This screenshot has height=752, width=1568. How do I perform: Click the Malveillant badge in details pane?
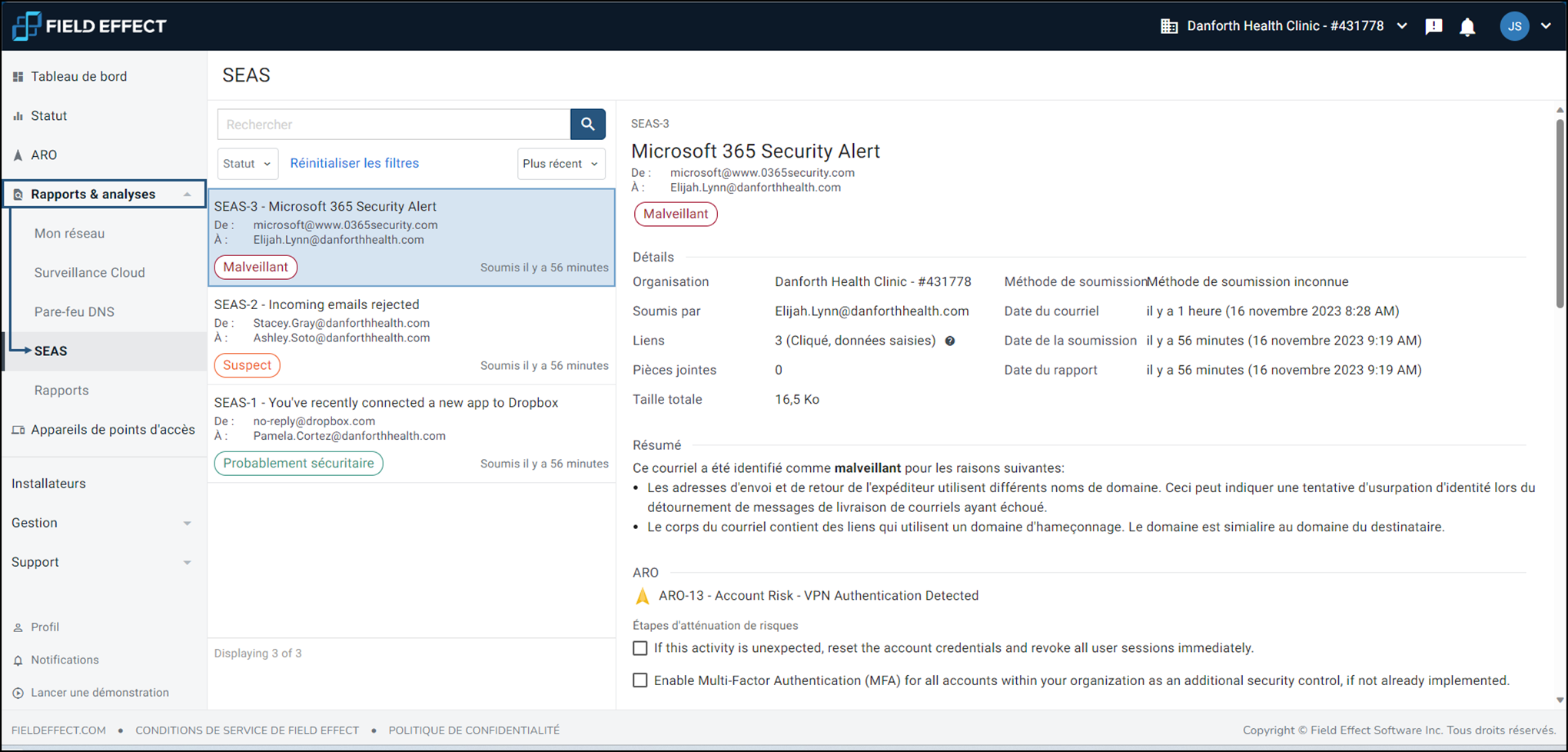click(x=676, y=214)
